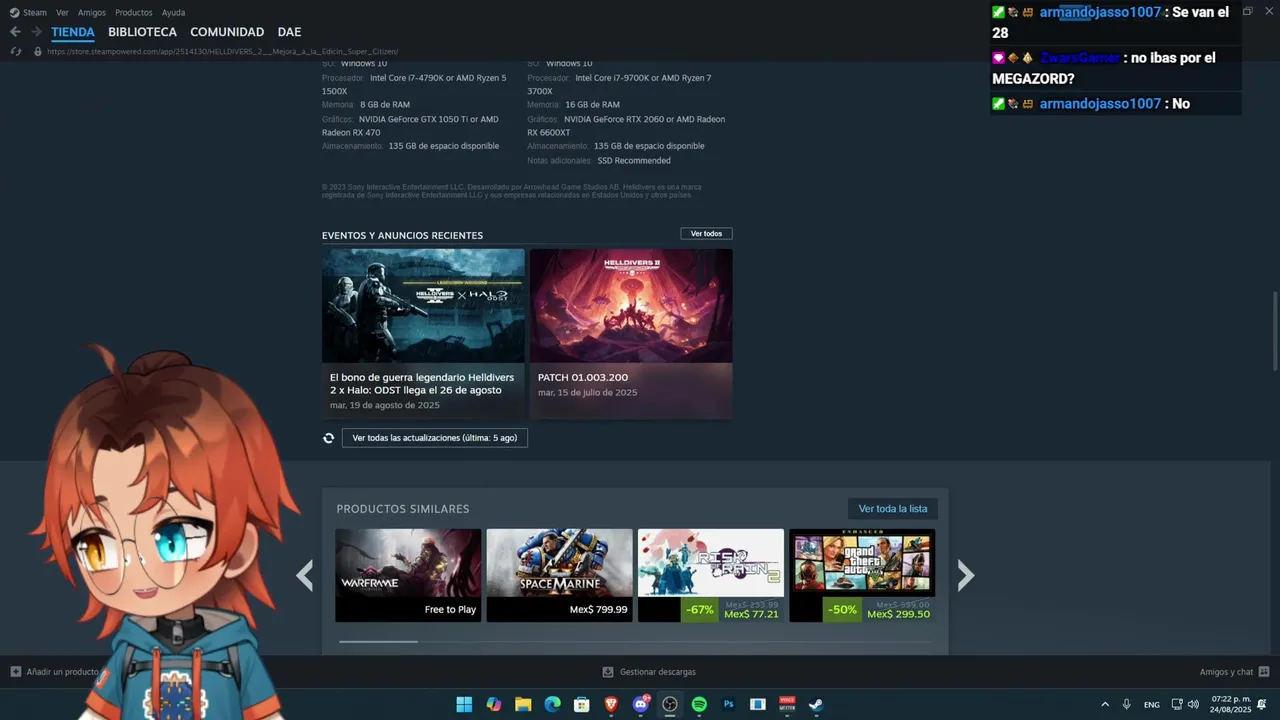The height and width of the screenshot is (720, 1280).
Task: Open Helldivers 2 x Halo ODST announcement image
Action: coord(423,305)
